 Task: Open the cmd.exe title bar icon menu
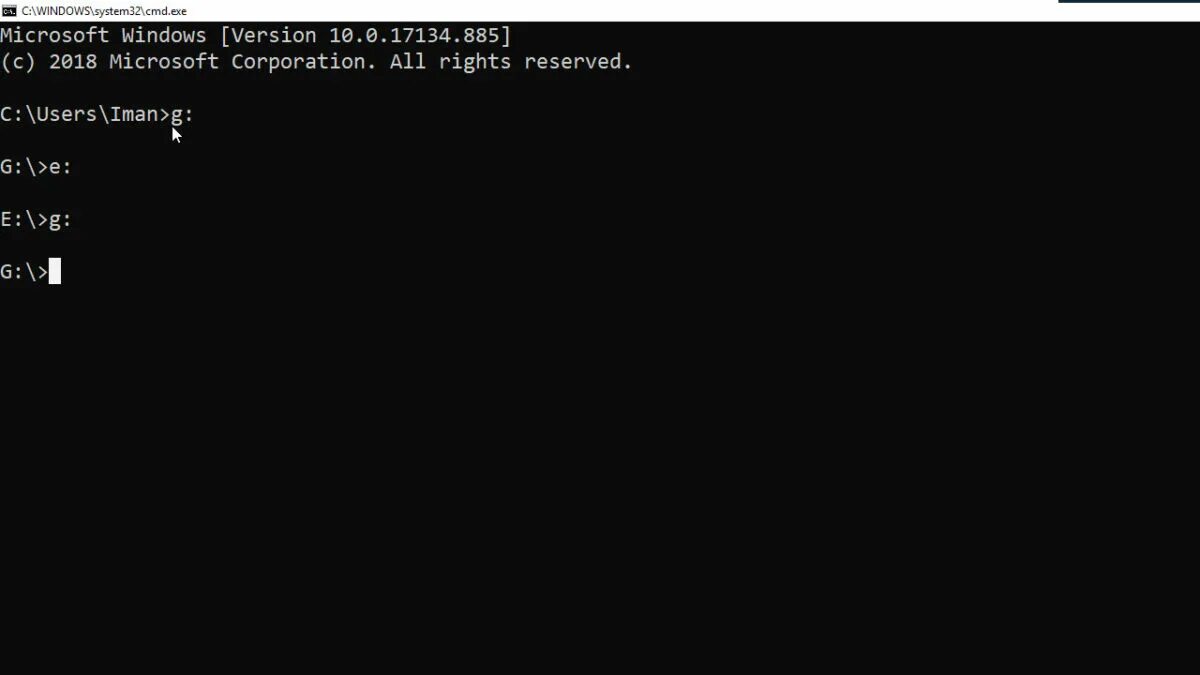9,11
